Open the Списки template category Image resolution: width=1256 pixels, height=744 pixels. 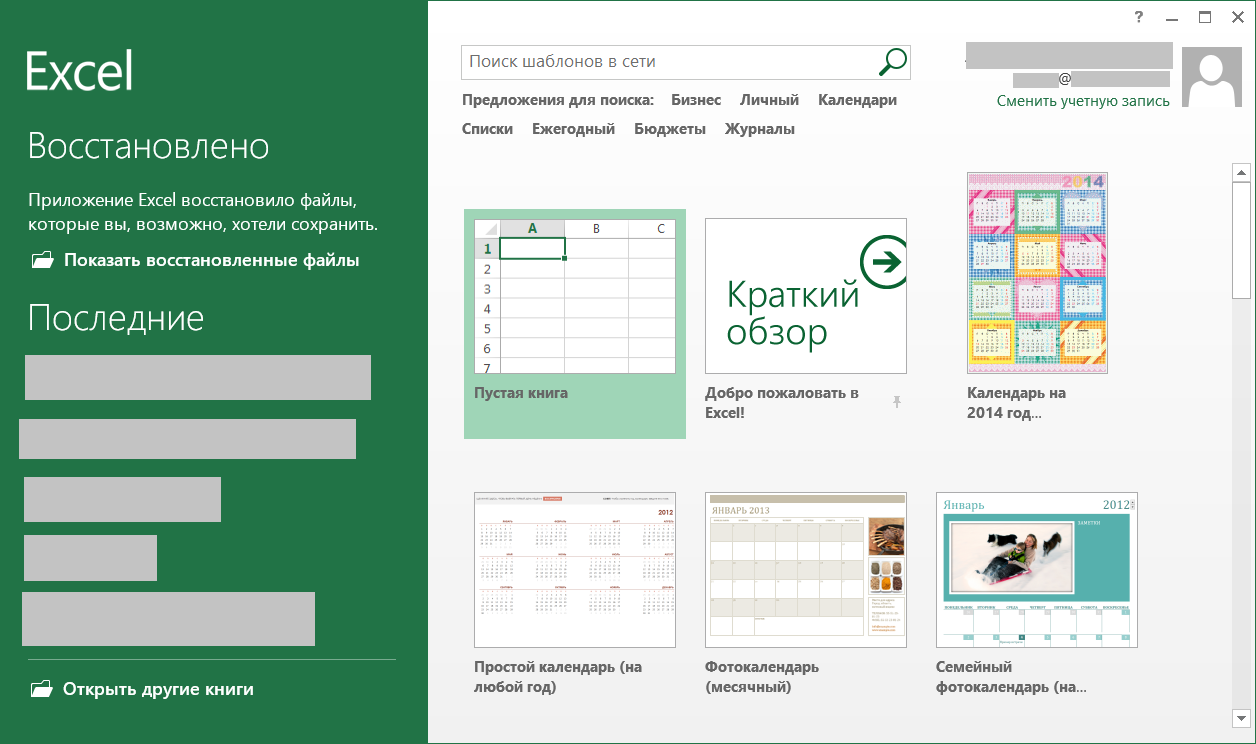[487, 129]
